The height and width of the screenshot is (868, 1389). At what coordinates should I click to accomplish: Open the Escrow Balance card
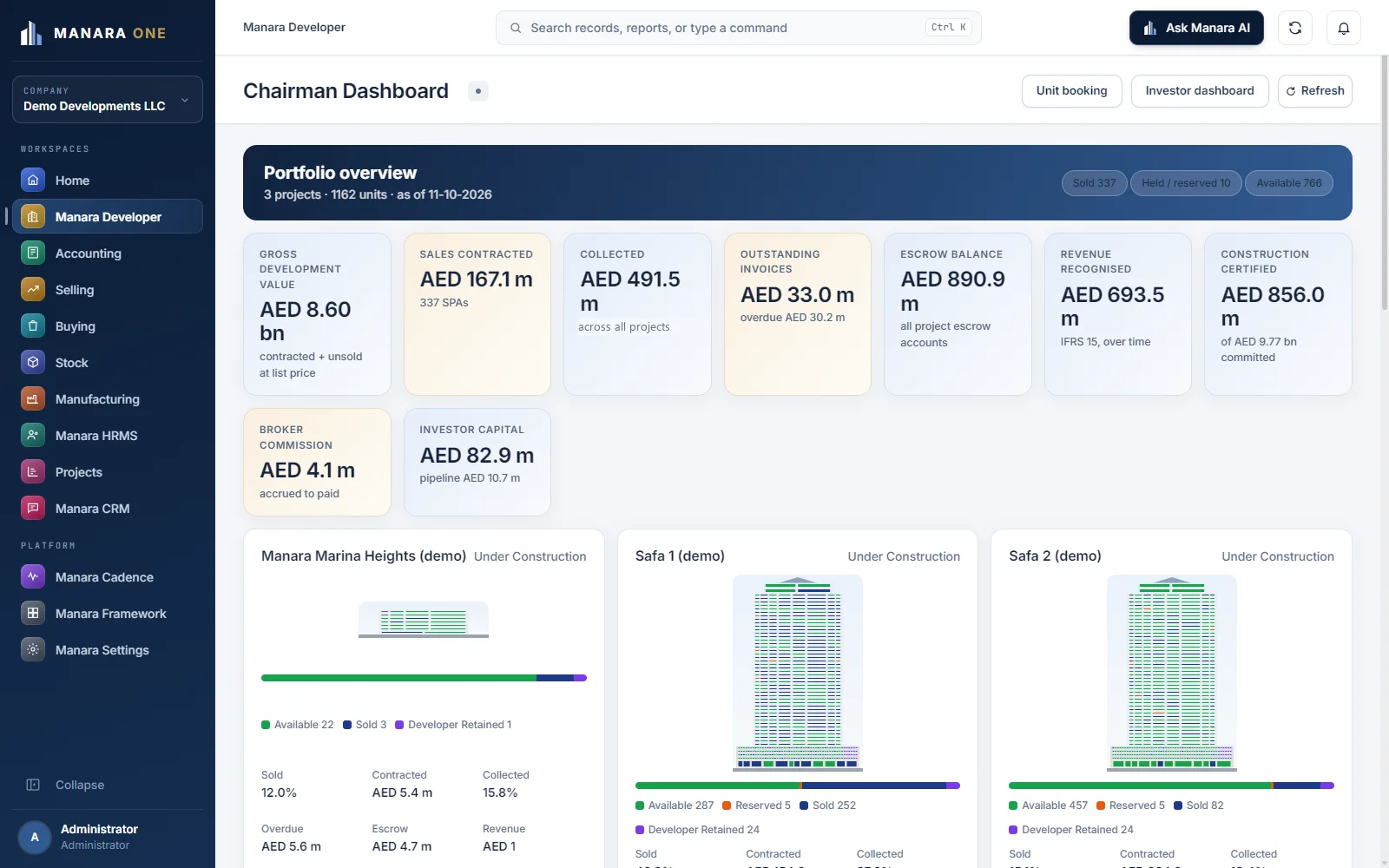pos(958,314)
